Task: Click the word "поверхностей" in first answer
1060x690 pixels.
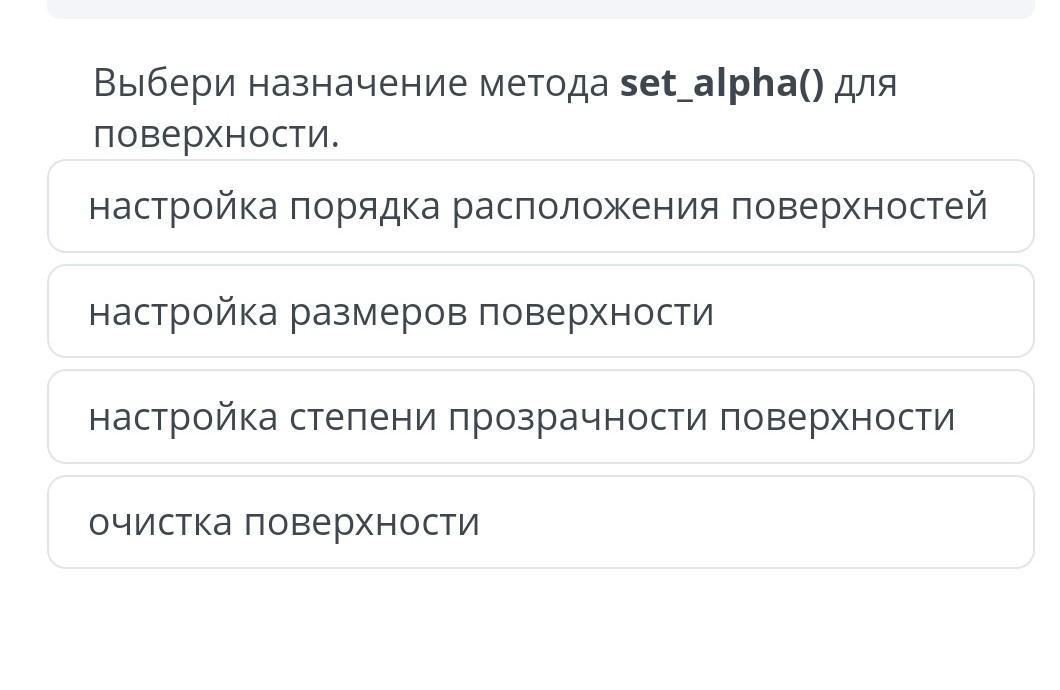Action: [x=859, y=207]
